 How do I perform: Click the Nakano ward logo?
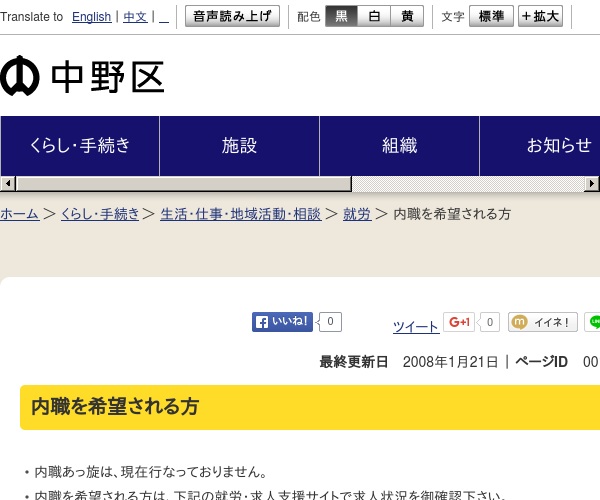point(82,77)
